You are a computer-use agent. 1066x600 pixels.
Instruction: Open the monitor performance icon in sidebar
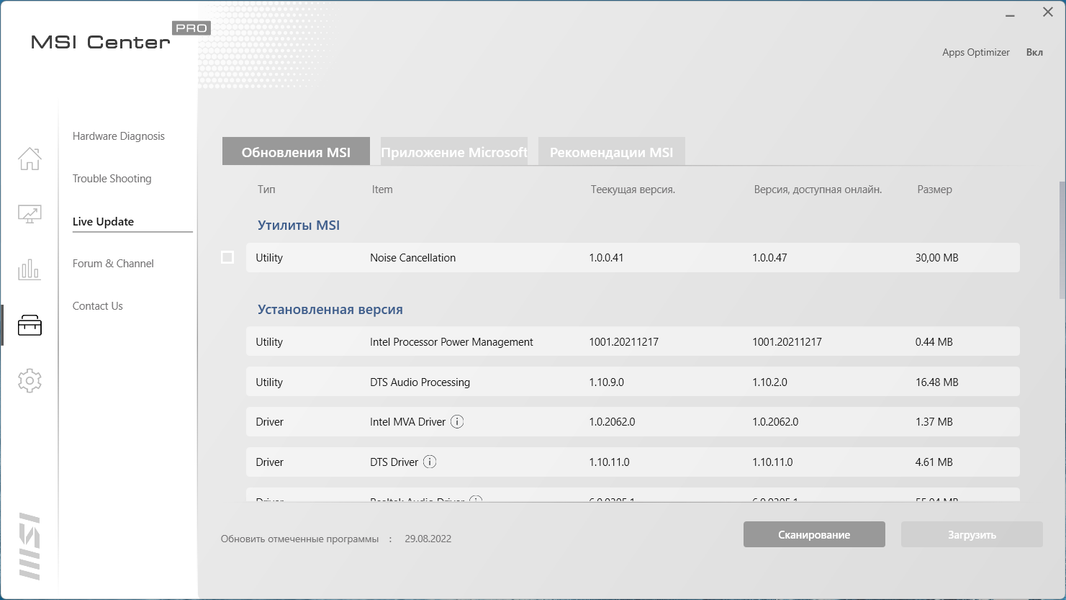(x=29, y=214)
